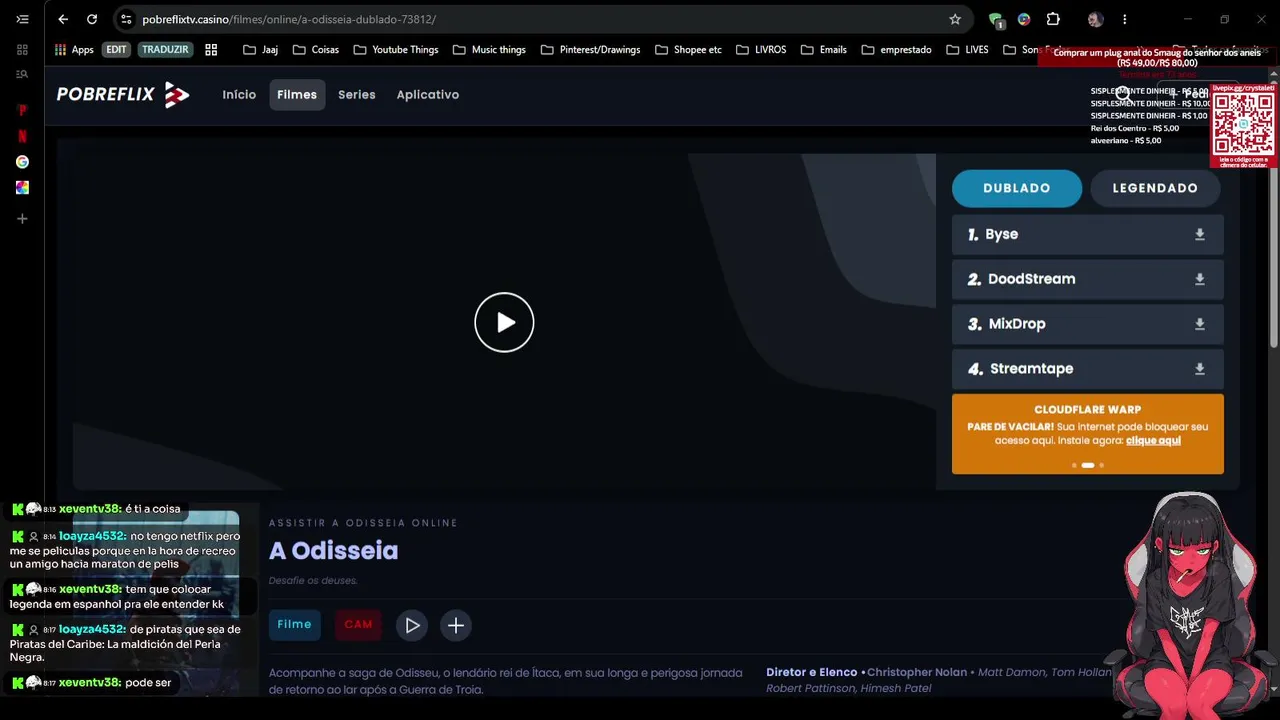Click the EDIT bookmarklet
Screen dimensions: 1280x720
[116, 49]
